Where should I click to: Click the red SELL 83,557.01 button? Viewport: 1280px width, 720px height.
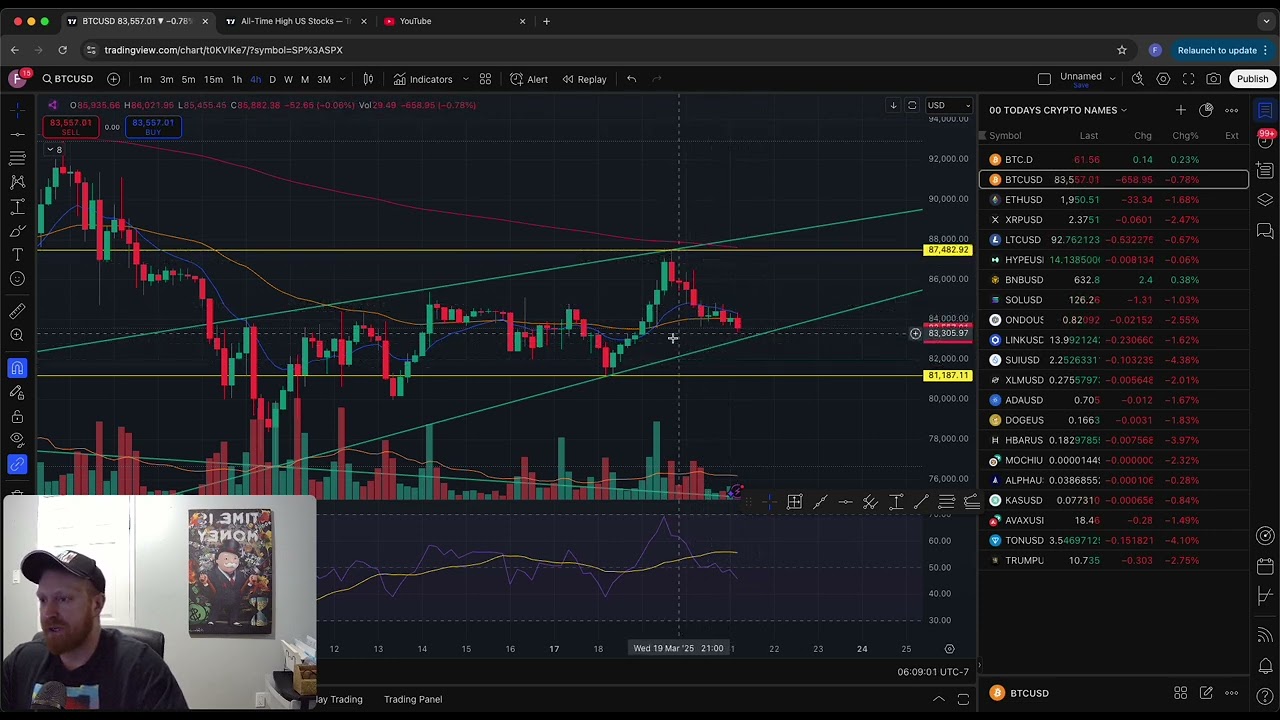[x=70, y=127]
